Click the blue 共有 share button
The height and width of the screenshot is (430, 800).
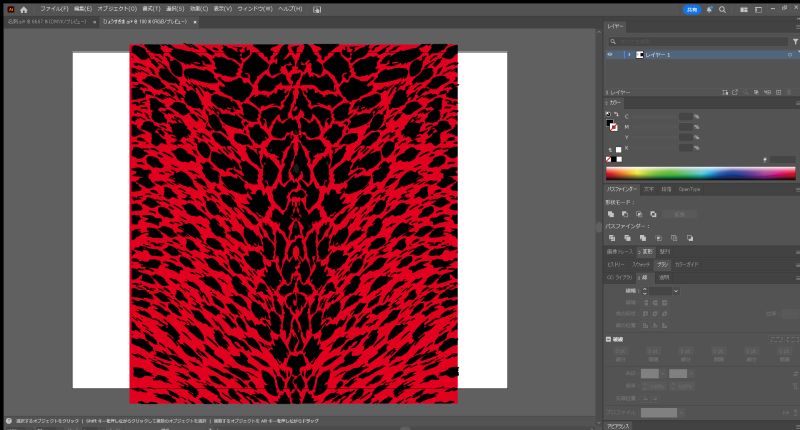pos(691,9)
